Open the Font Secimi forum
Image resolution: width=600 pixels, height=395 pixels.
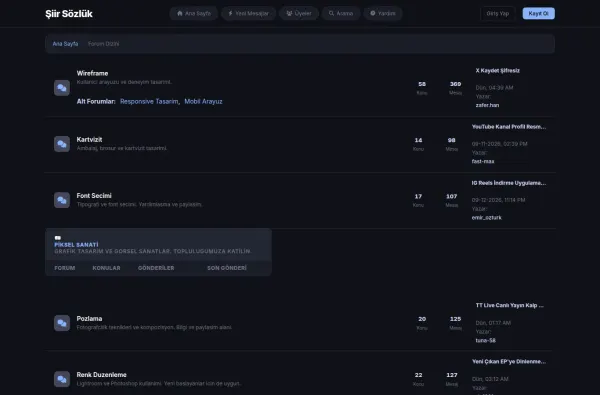[94, 196]
